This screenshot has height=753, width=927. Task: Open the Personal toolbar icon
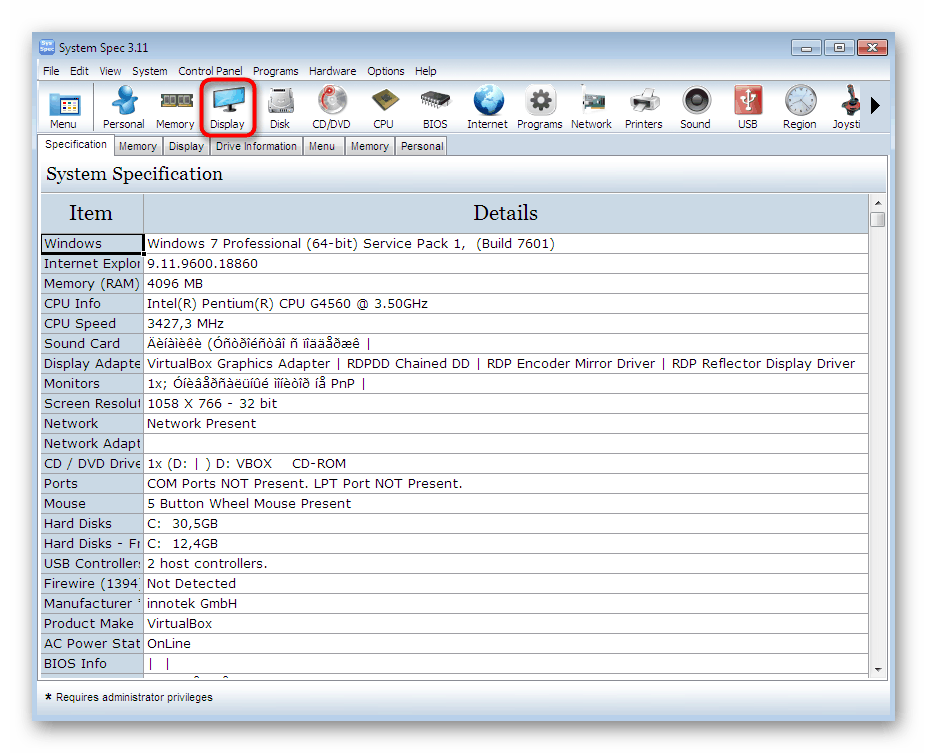tap(124, 108)
